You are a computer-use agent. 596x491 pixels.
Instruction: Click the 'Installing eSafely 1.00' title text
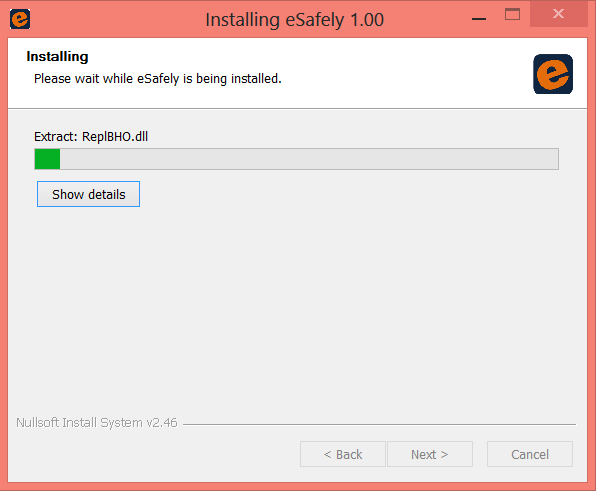295,20
